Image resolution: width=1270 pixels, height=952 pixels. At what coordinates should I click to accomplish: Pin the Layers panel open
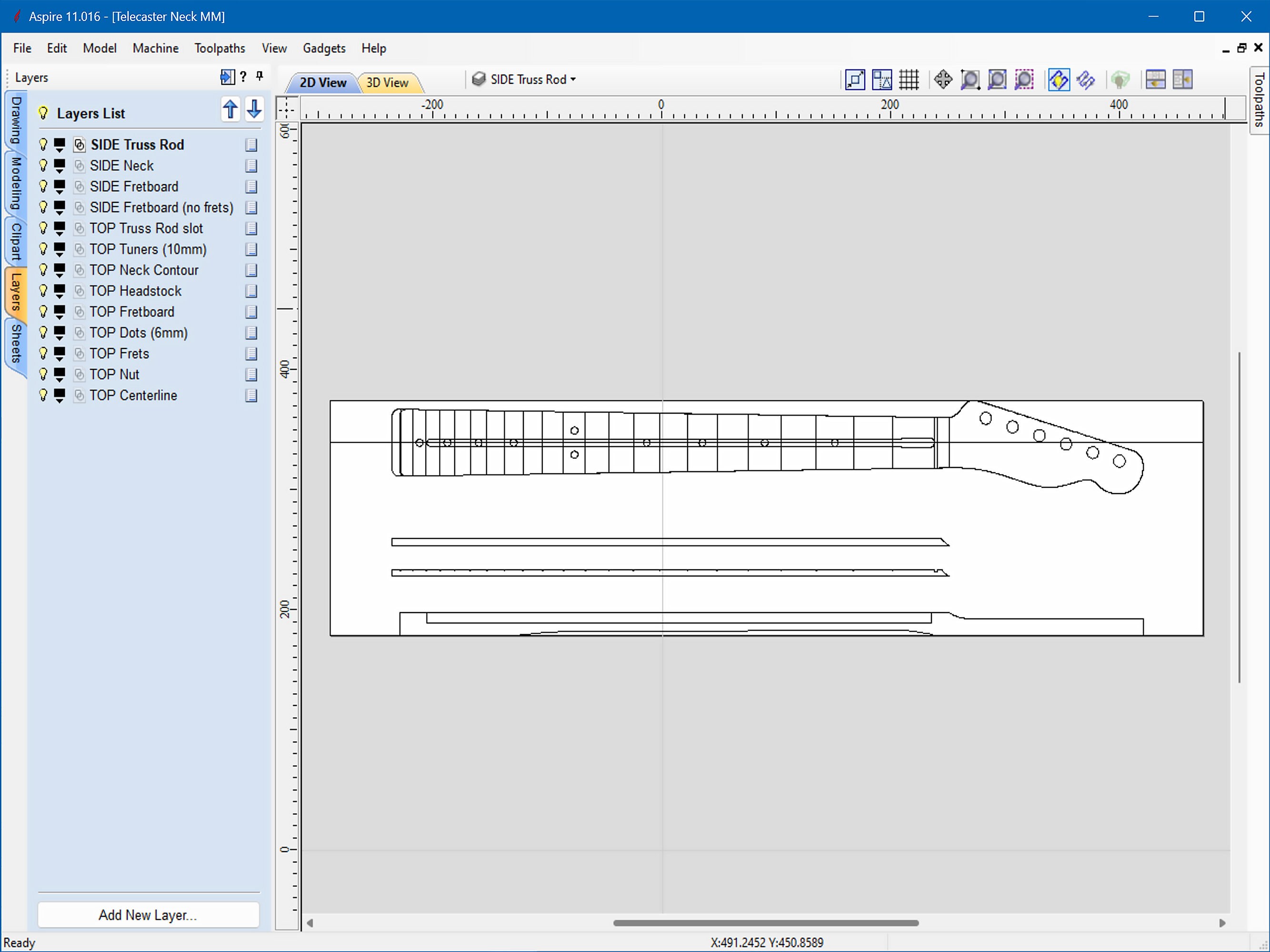point(260,77)
